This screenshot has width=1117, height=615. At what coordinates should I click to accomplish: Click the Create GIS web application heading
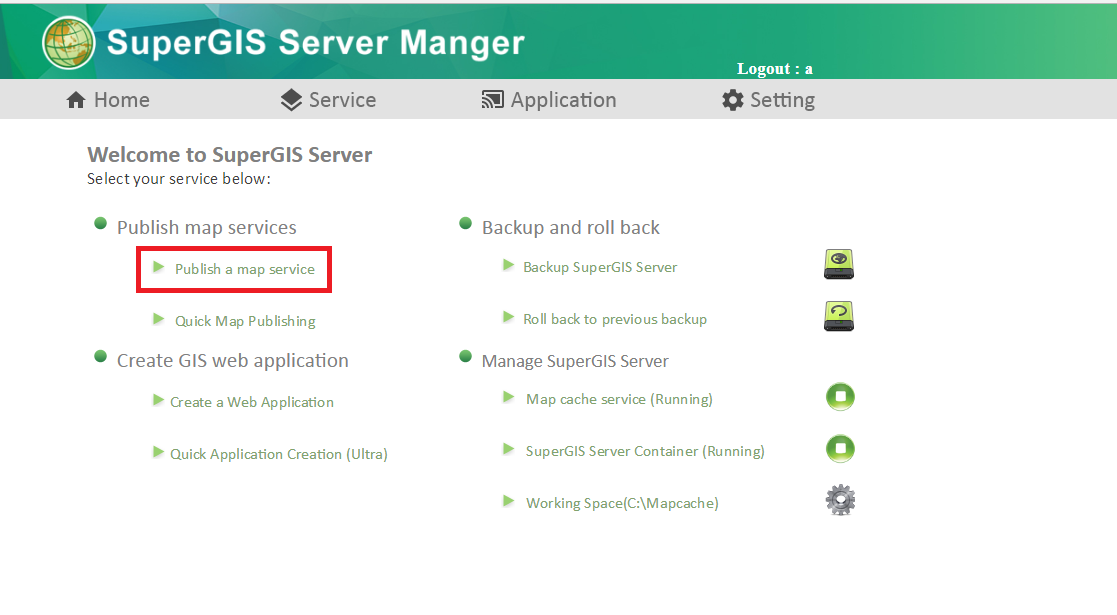pos(232,361)
